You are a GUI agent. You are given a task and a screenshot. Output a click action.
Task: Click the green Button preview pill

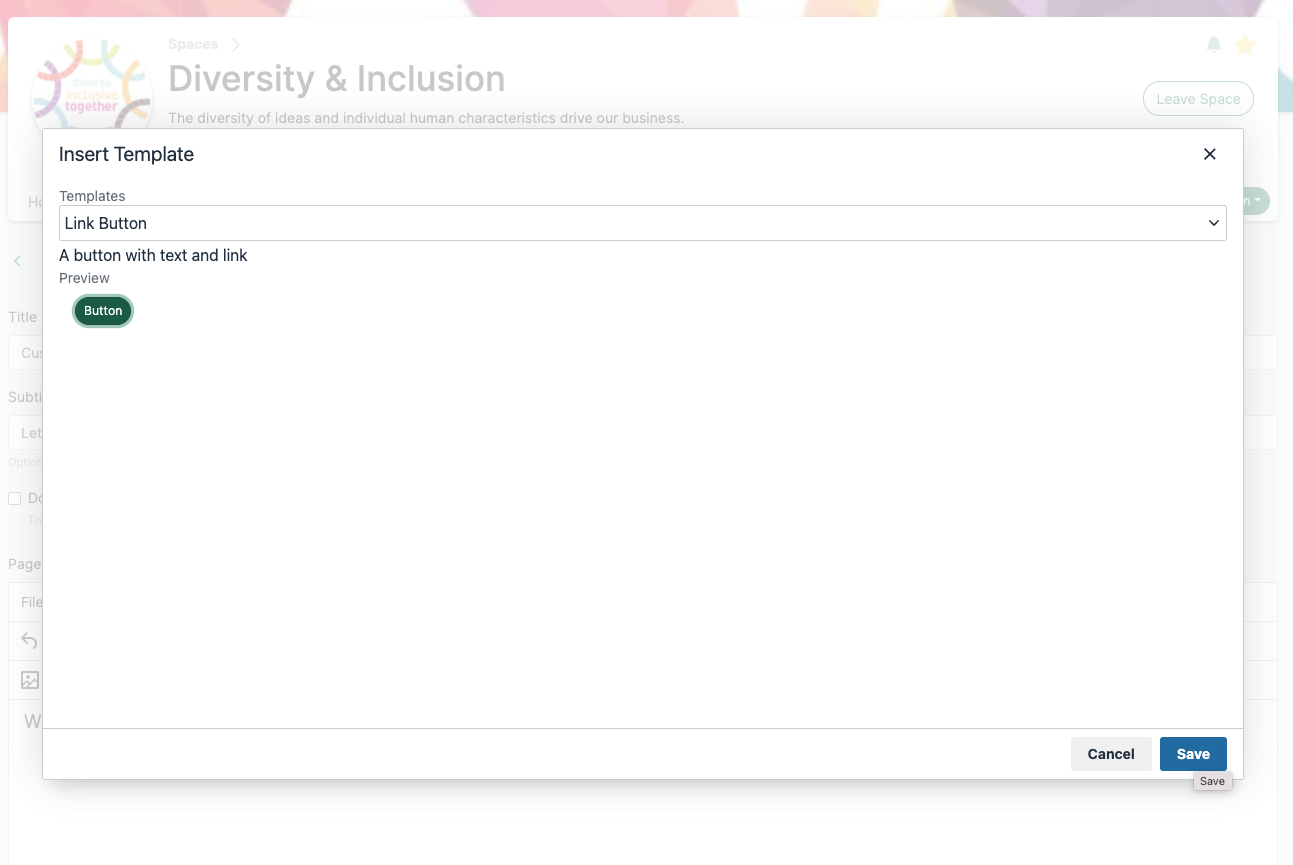[103, 311]
